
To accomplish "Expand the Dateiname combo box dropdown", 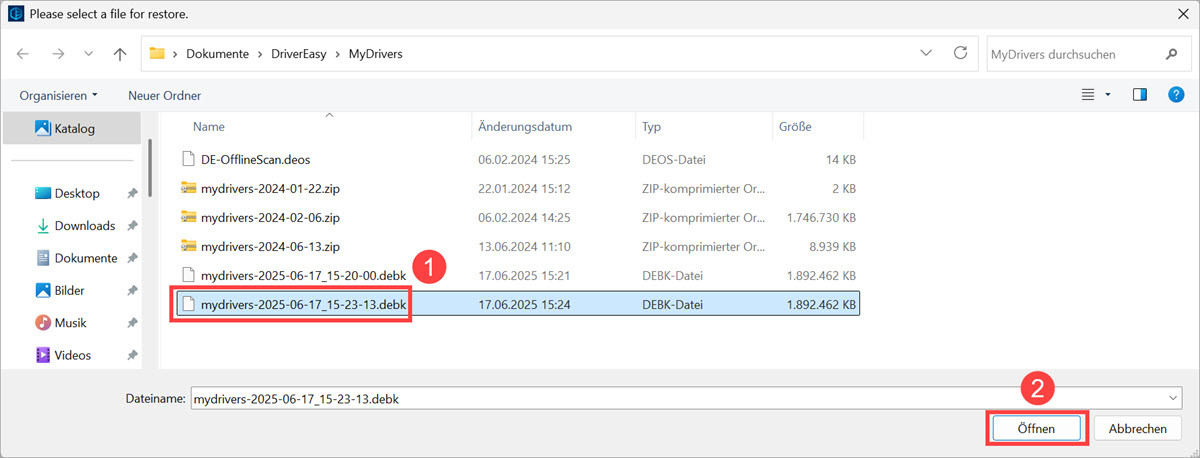I will tap(1172, 398).
